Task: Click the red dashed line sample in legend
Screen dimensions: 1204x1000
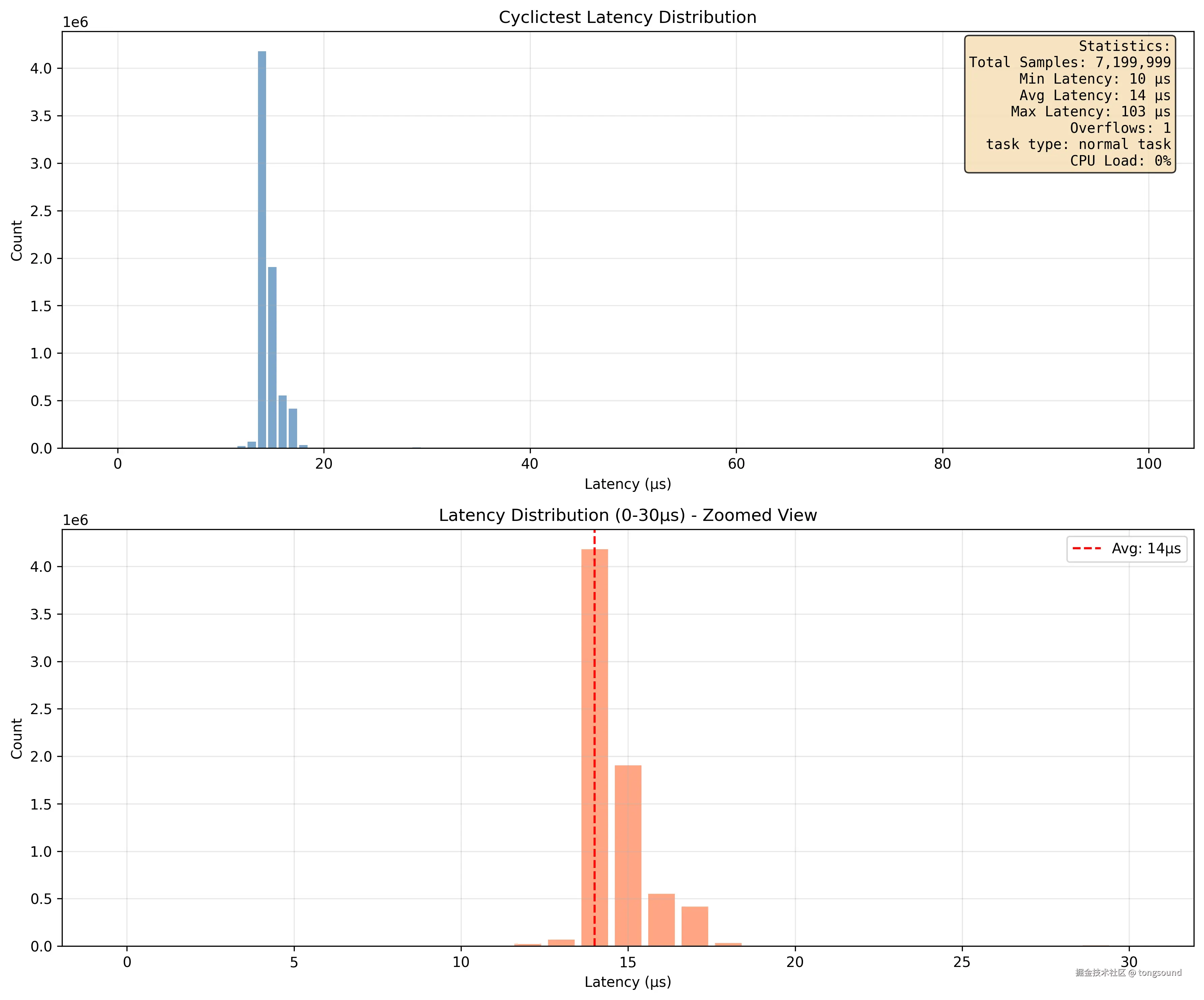Action: [1087, 549]
